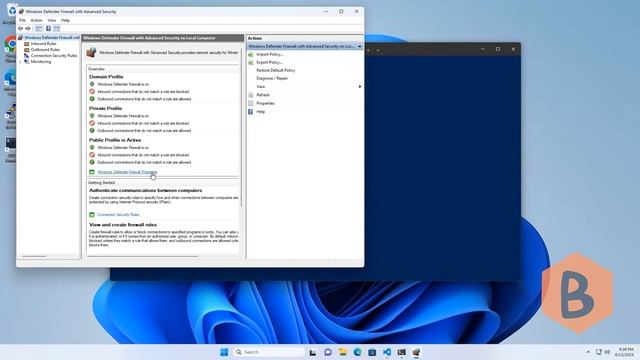Select the root Windows Defender Firewall tree node
The image size is (640, 360).
tap(51, 38)
